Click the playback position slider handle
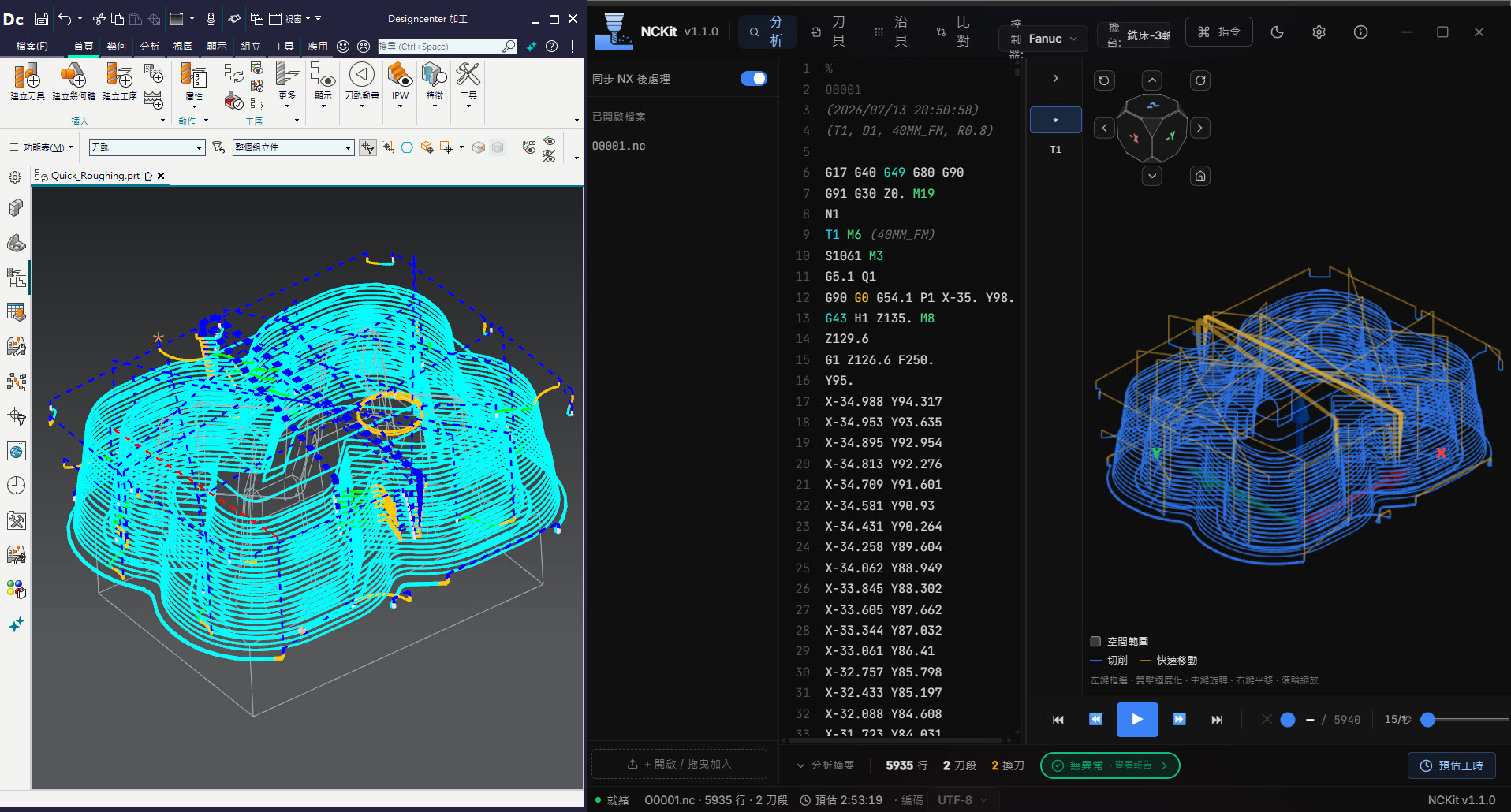1511x812 pixels. (x=1288, y=720)
